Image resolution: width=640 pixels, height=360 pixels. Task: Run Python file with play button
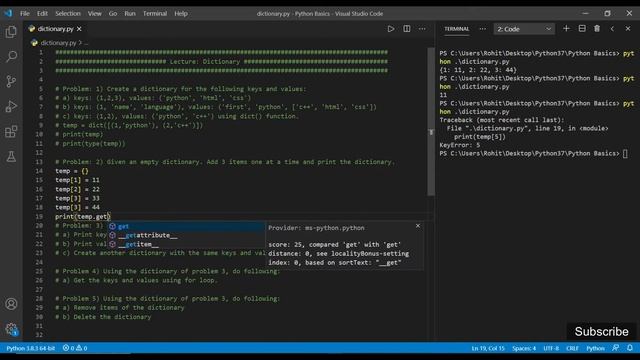pos(391,29)
